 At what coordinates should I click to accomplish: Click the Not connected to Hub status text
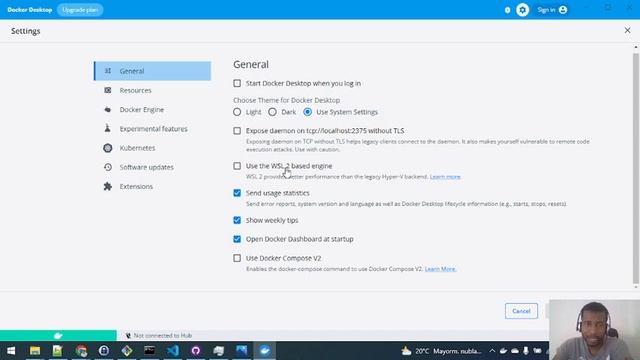[162, 336]
